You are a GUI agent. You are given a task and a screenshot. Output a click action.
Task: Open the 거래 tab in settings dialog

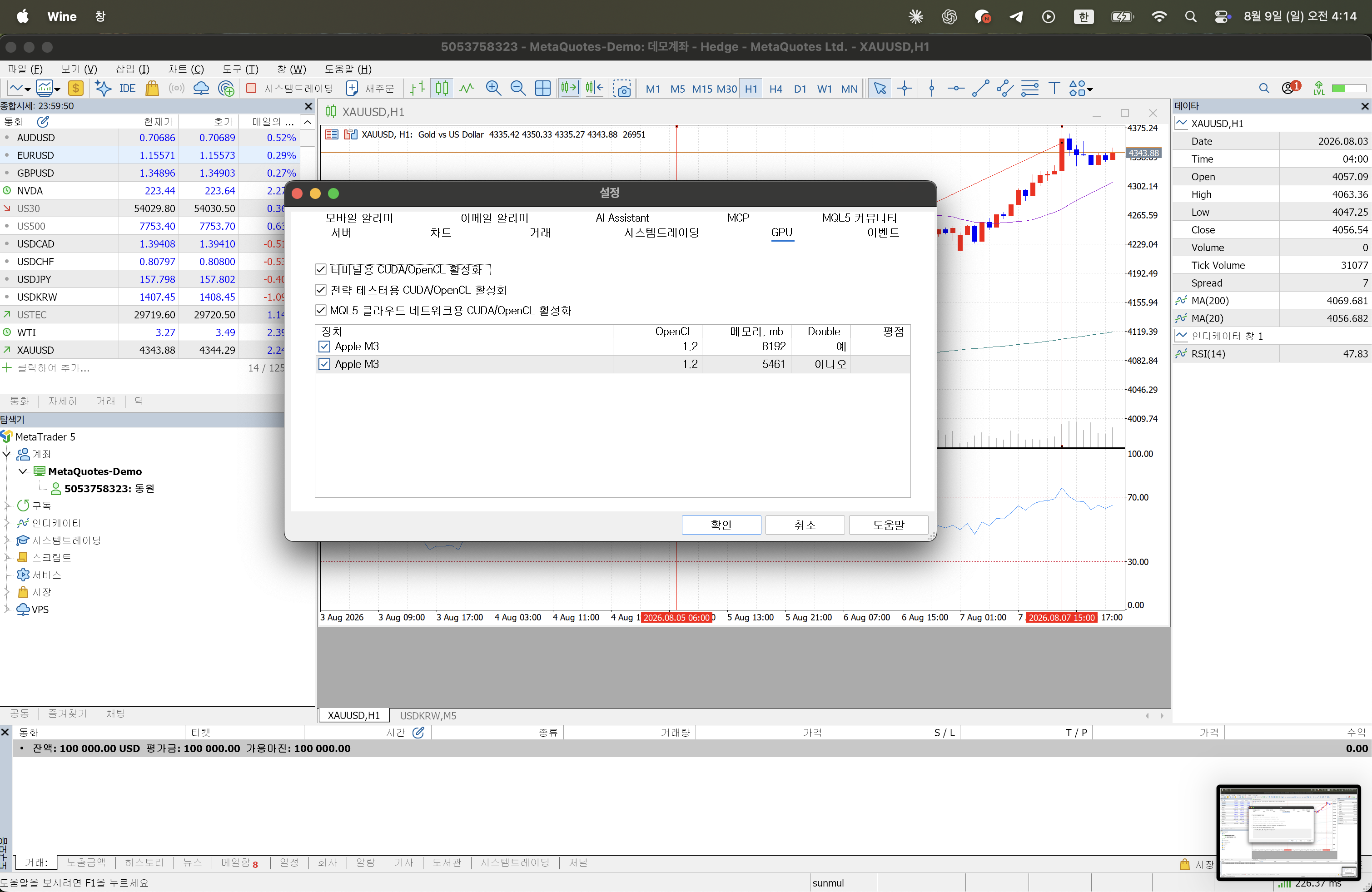[x=540, y=232]
